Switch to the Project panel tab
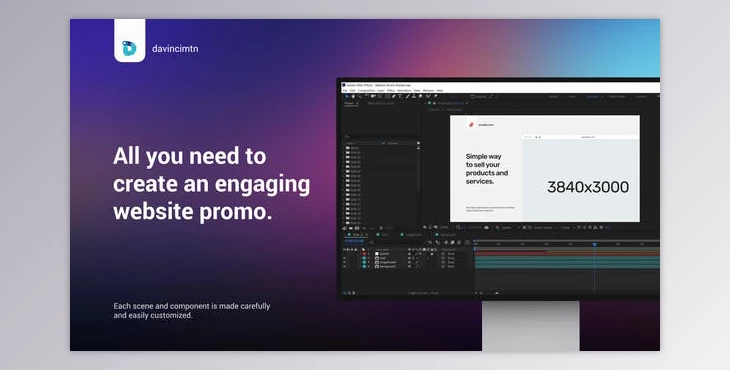Viewport: 730px width, 370px height. tap(350, 103)
